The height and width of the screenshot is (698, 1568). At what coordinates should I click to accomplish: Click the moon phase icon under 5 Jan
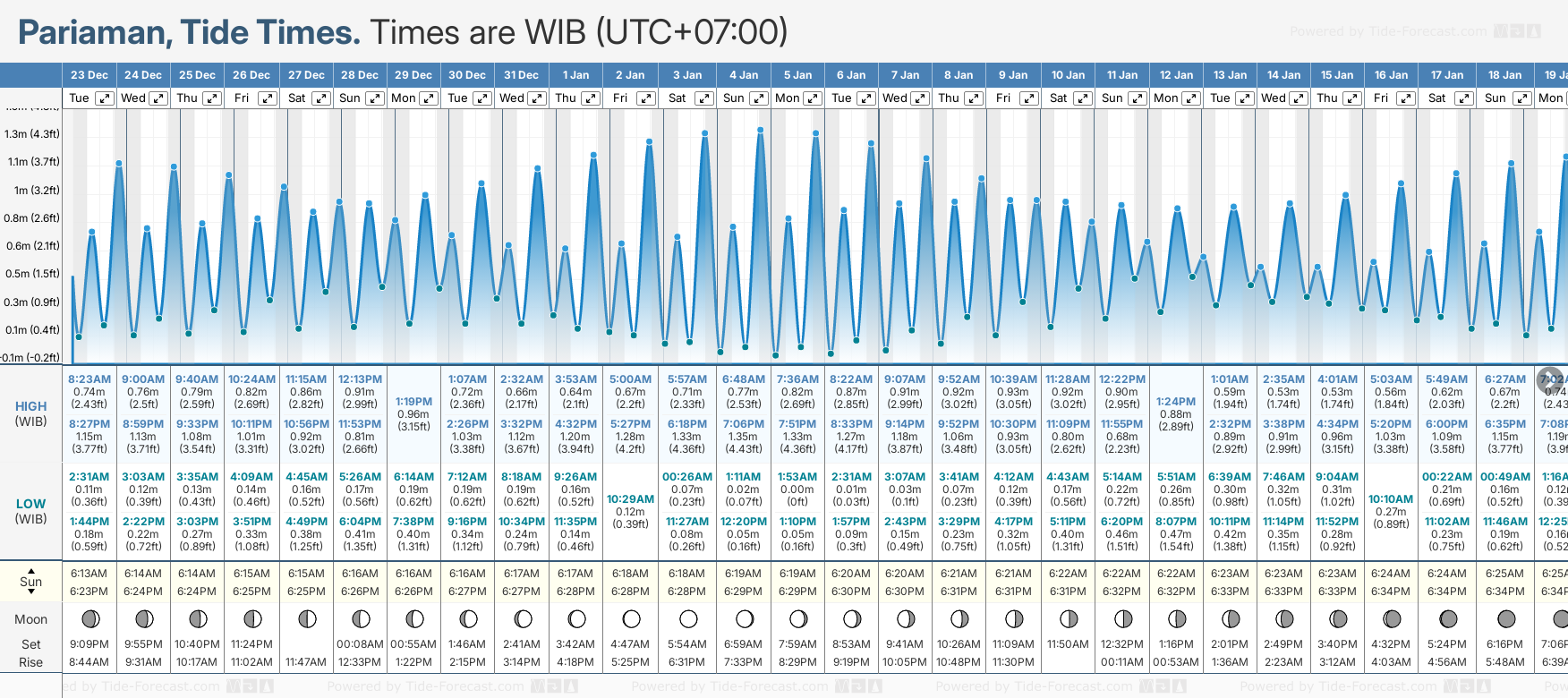point(798,618)
